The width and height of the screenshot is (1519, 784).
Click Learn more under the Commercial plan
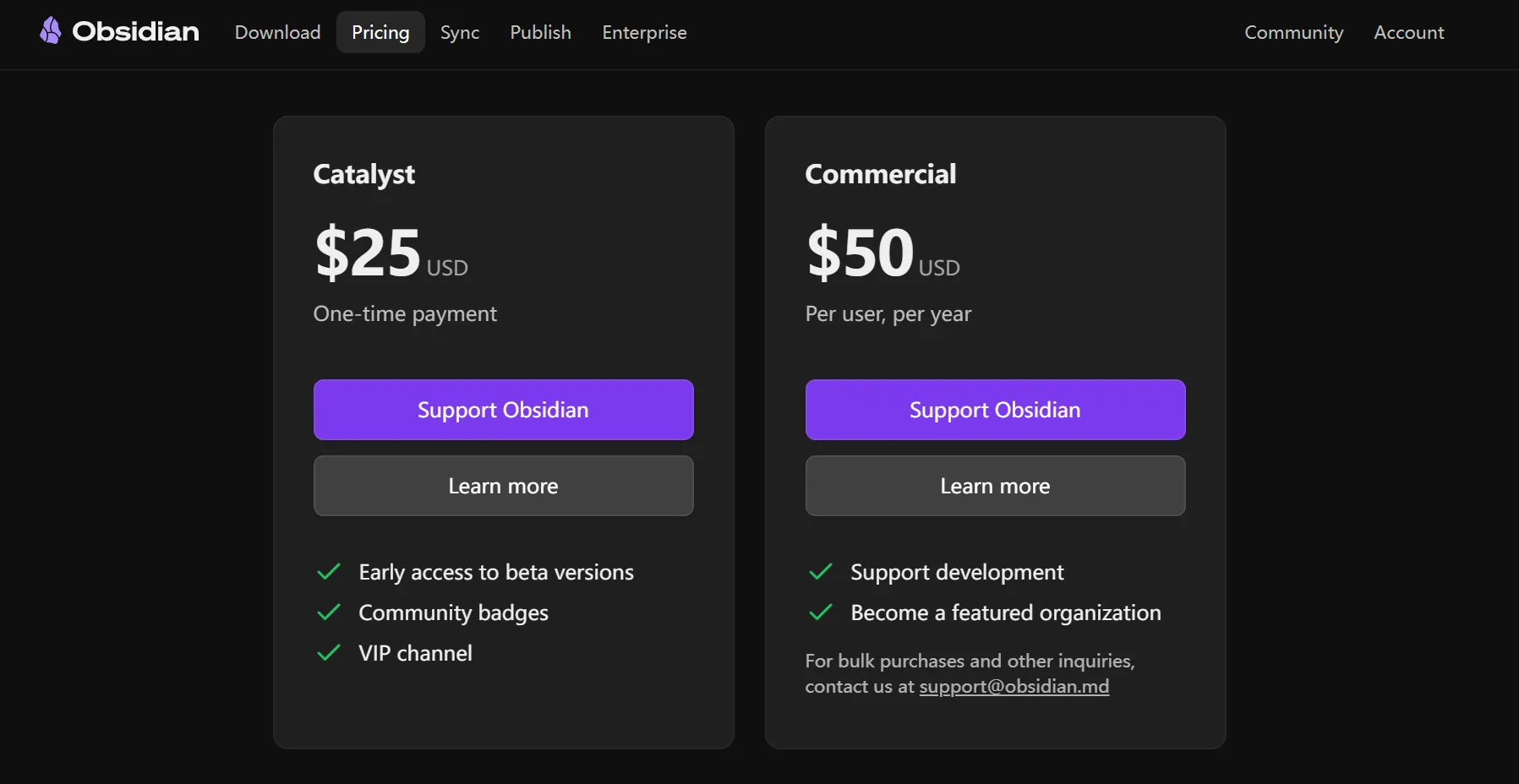tap(995, 486)
